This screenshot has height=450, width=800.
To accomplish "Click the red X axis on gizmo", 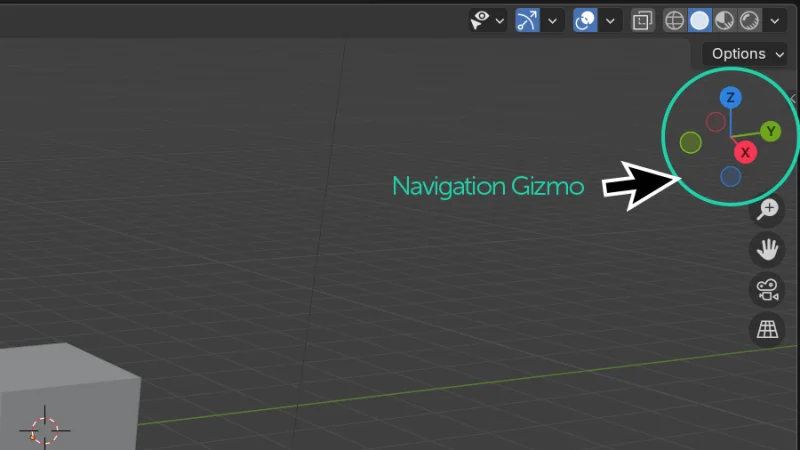I will [745, 152].
